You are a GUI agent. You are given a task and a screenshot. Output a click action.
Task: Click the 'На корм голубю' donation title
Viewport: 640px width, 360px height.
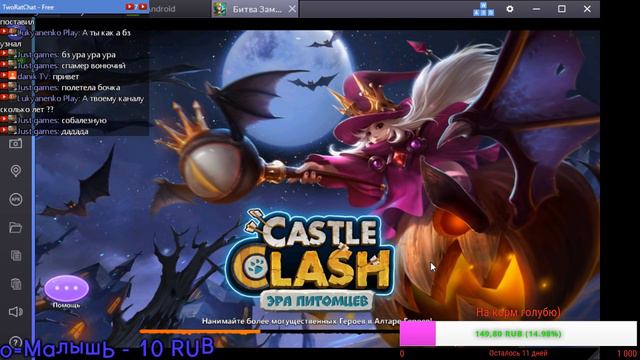tap(518, 312)
